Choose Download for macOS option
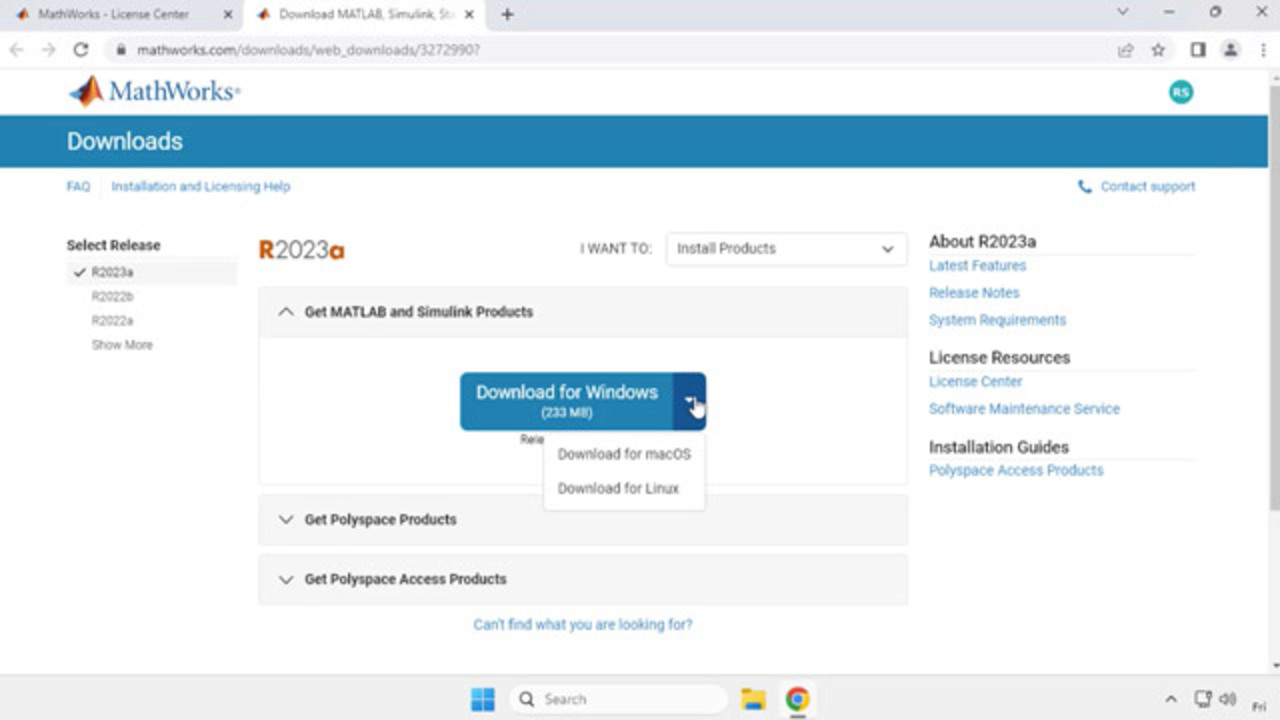1280x720 pixels. click(x=624, y=454)
